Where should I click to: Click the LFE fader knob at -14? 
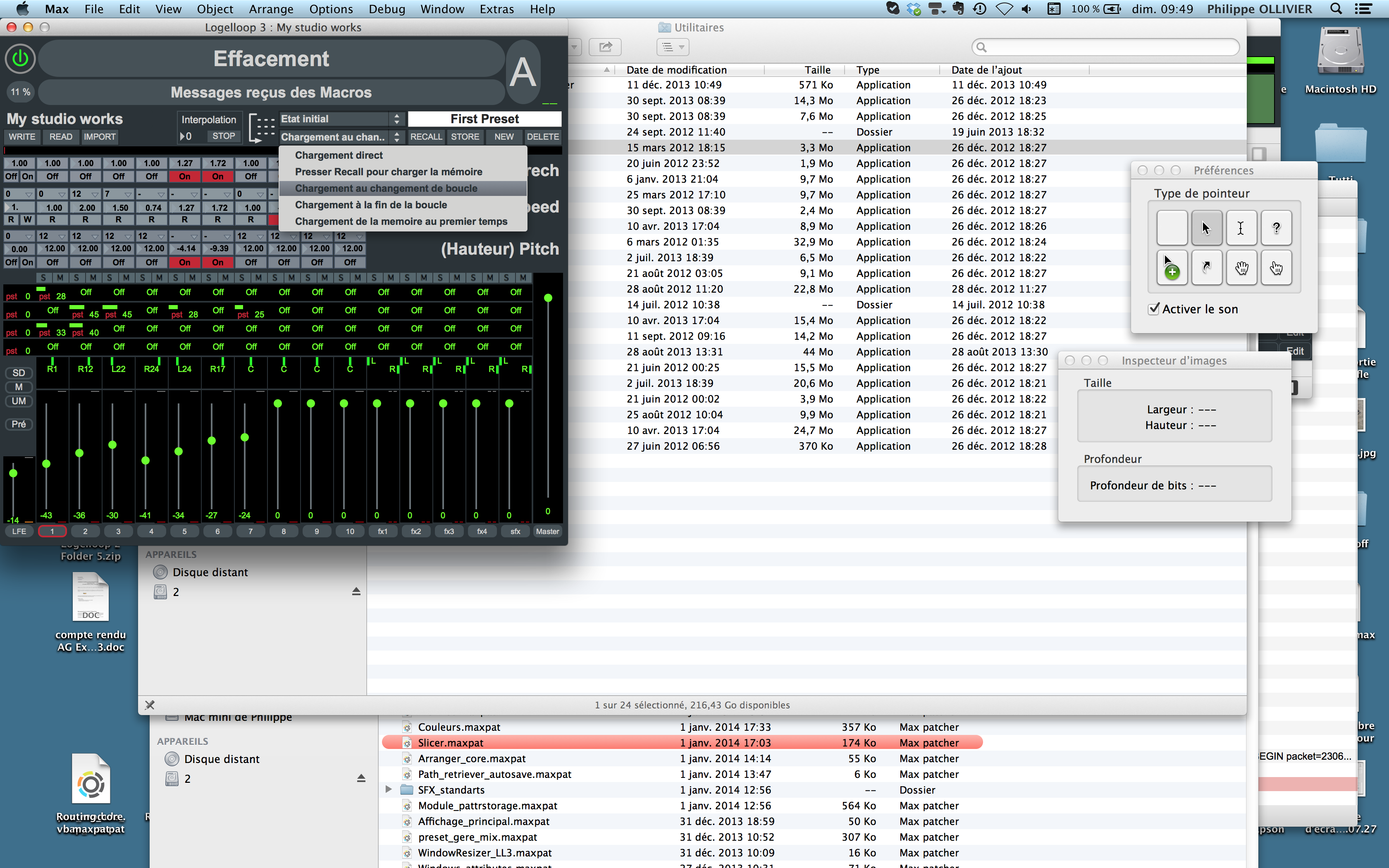coord(13,473)
